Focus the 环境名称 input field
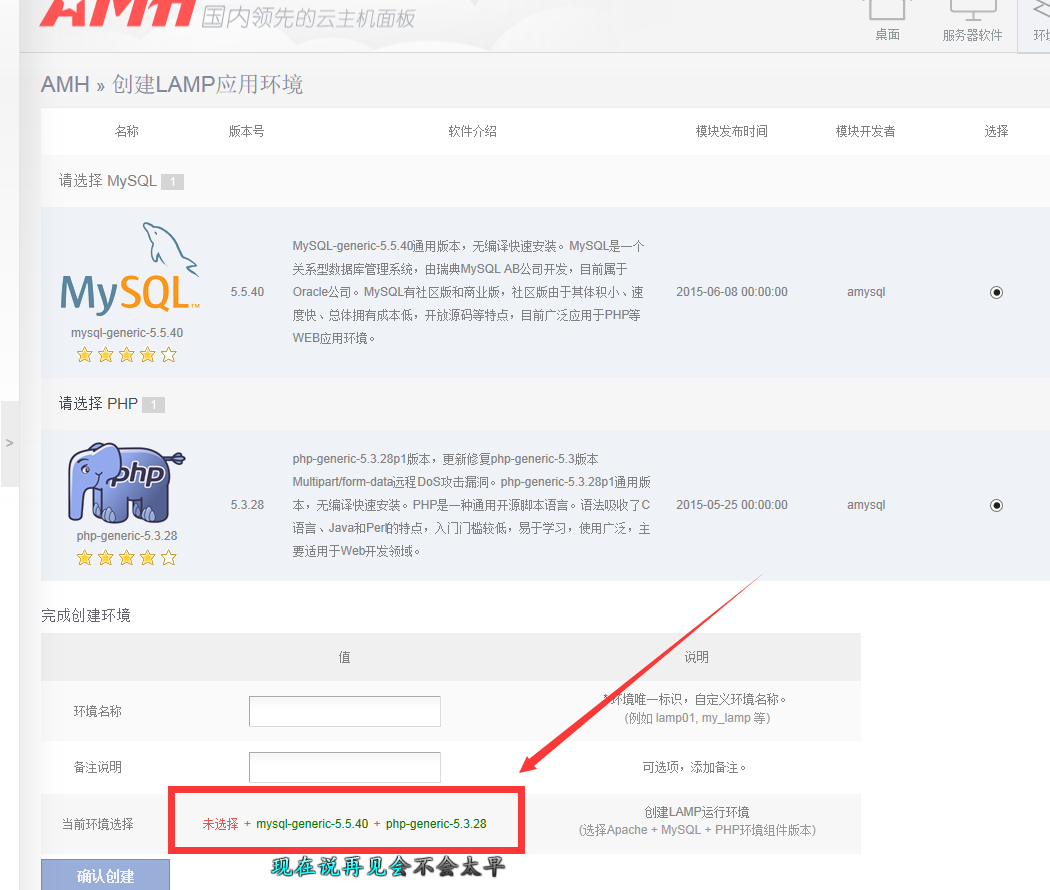The height and width of the screenshot is (890, 1050). tap(344, 711)
